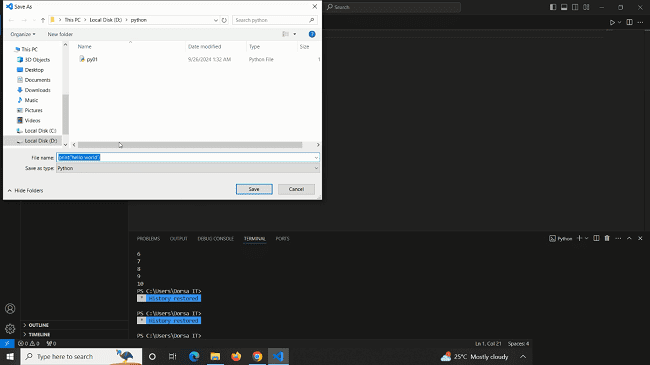The width and height of the screenshot is (650, 365).
Task: Expand the Organize menu dropdown
Action: [x=23, y=34]
